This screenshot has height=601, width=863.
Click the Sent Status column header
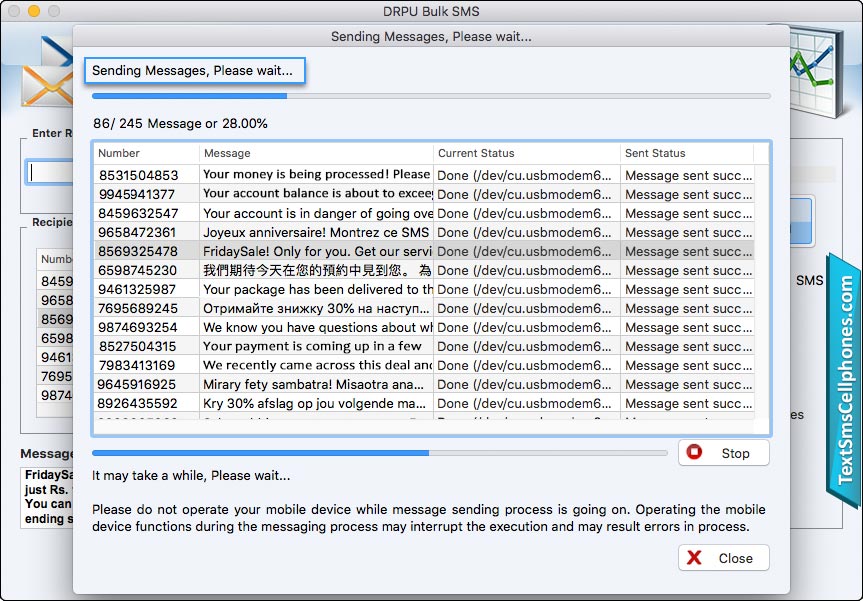[687, 153]
